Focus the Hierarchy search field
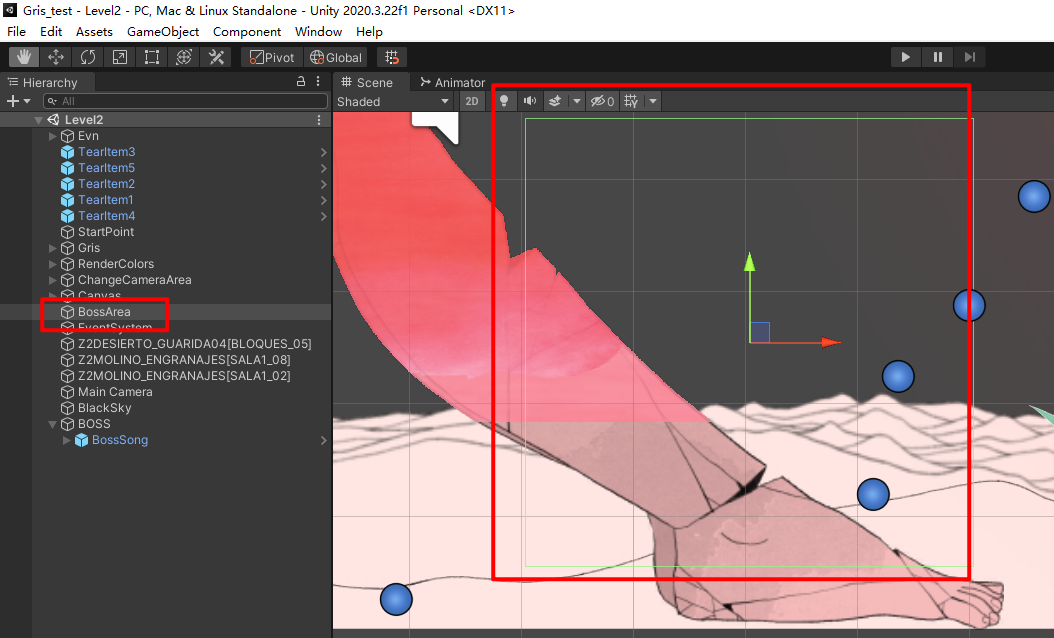This screenshot has width=1054, height=638. point(186,101)
